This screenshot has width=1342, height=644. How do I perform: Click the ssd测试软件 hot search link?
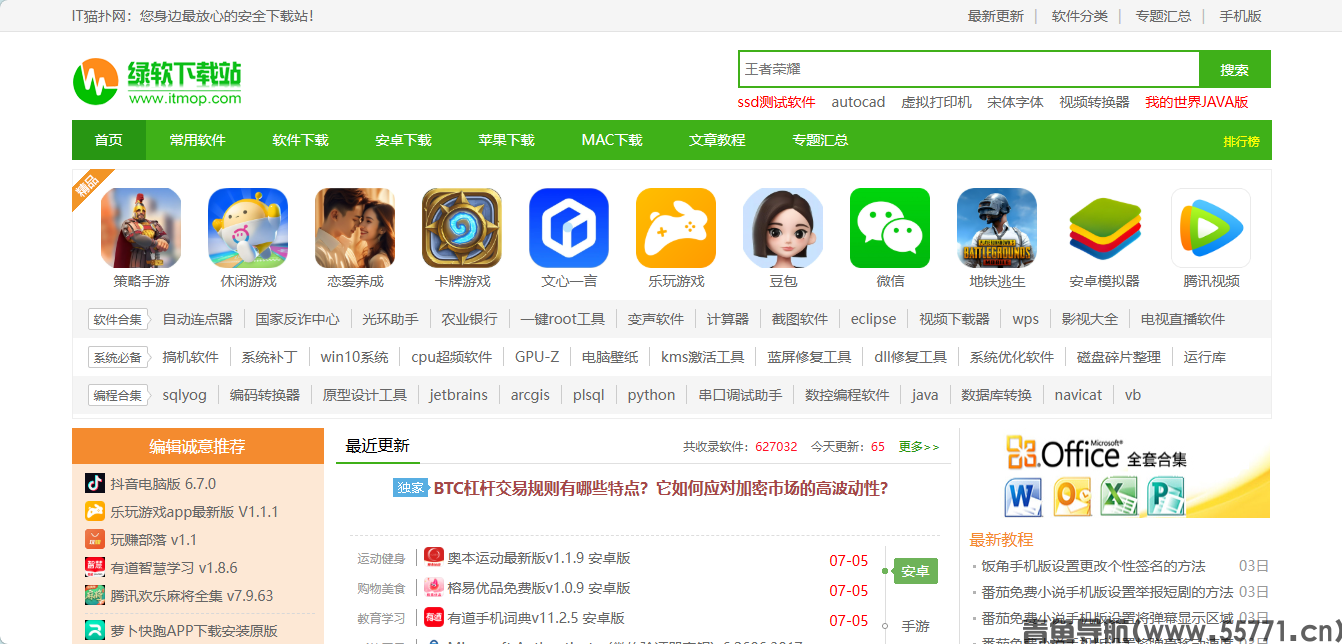pos(777,102)
